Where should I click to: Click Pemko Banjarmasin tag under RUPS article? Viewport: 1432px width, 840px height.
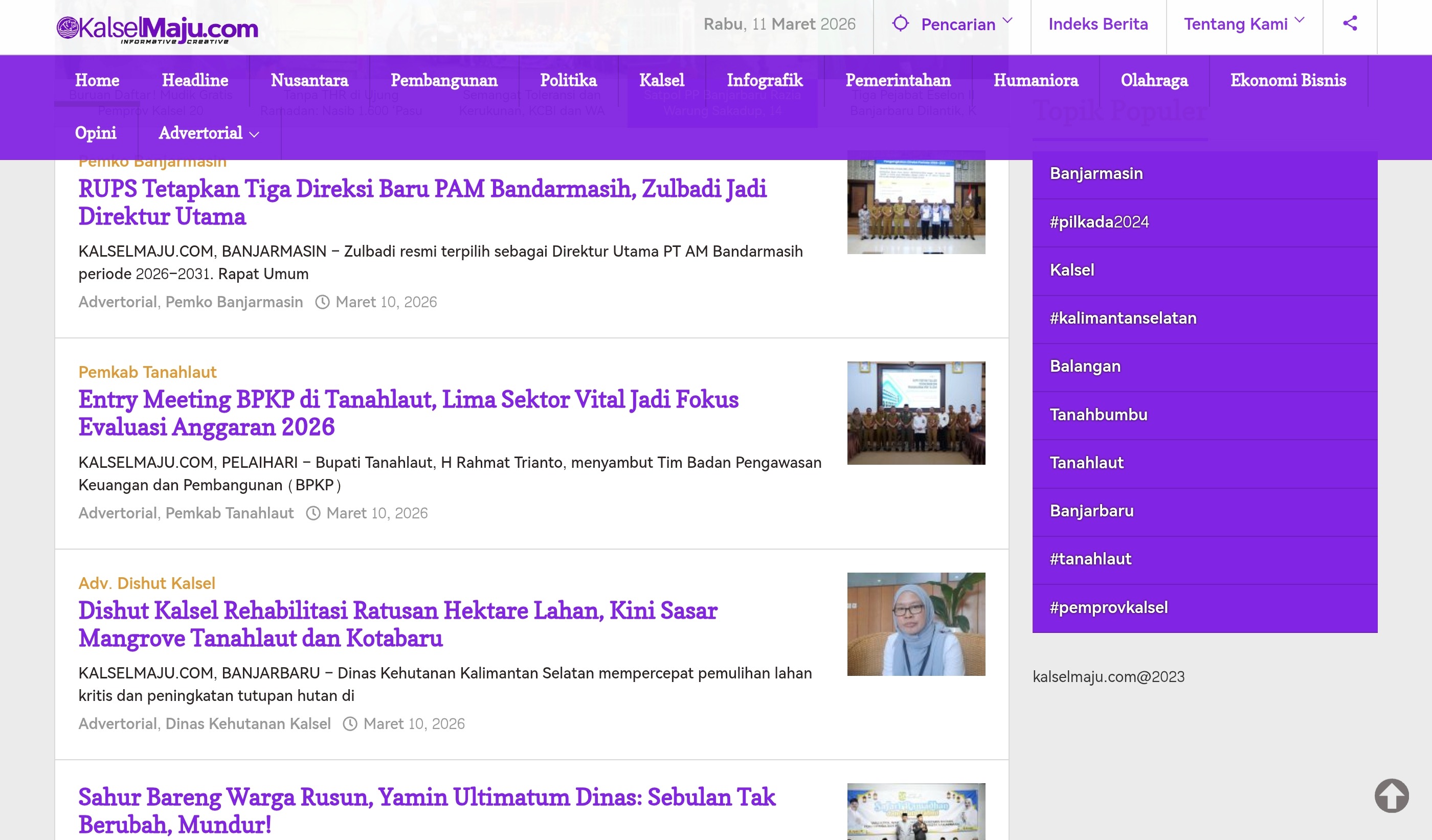234,302
